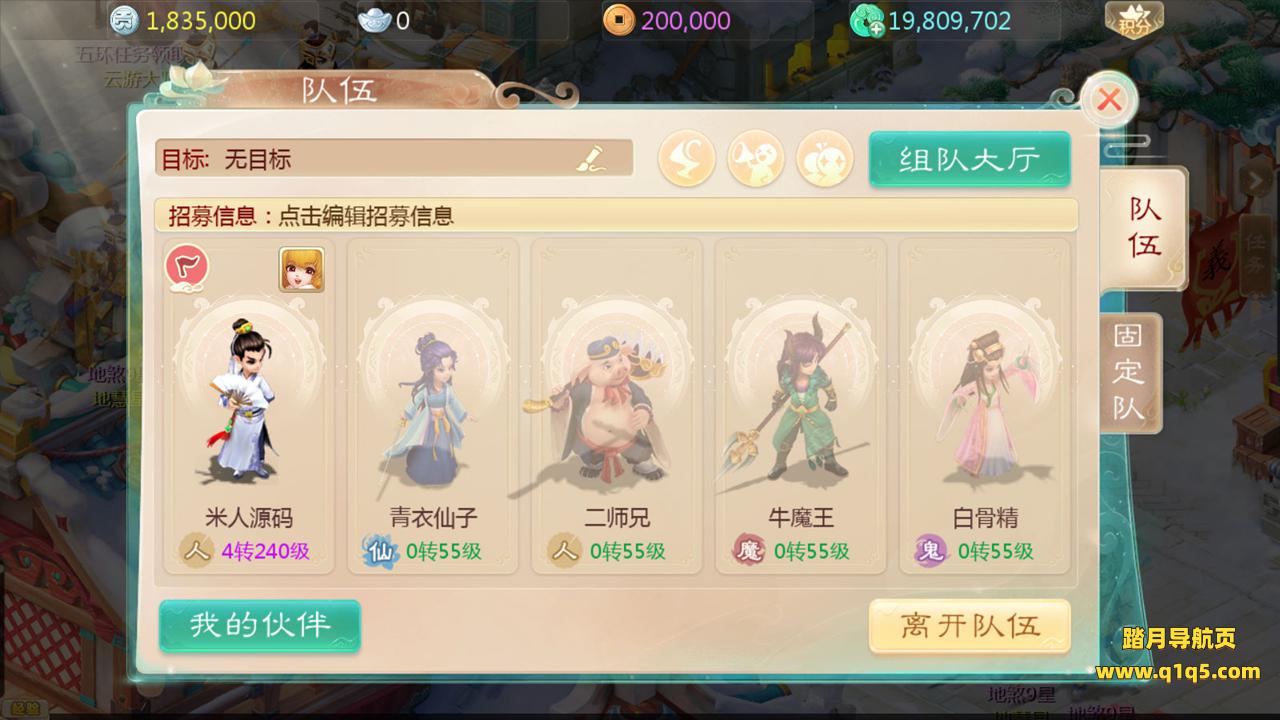Switch to the 队伍 tab
This screenshot has width=1280, height=720.
click(1145, 227)
